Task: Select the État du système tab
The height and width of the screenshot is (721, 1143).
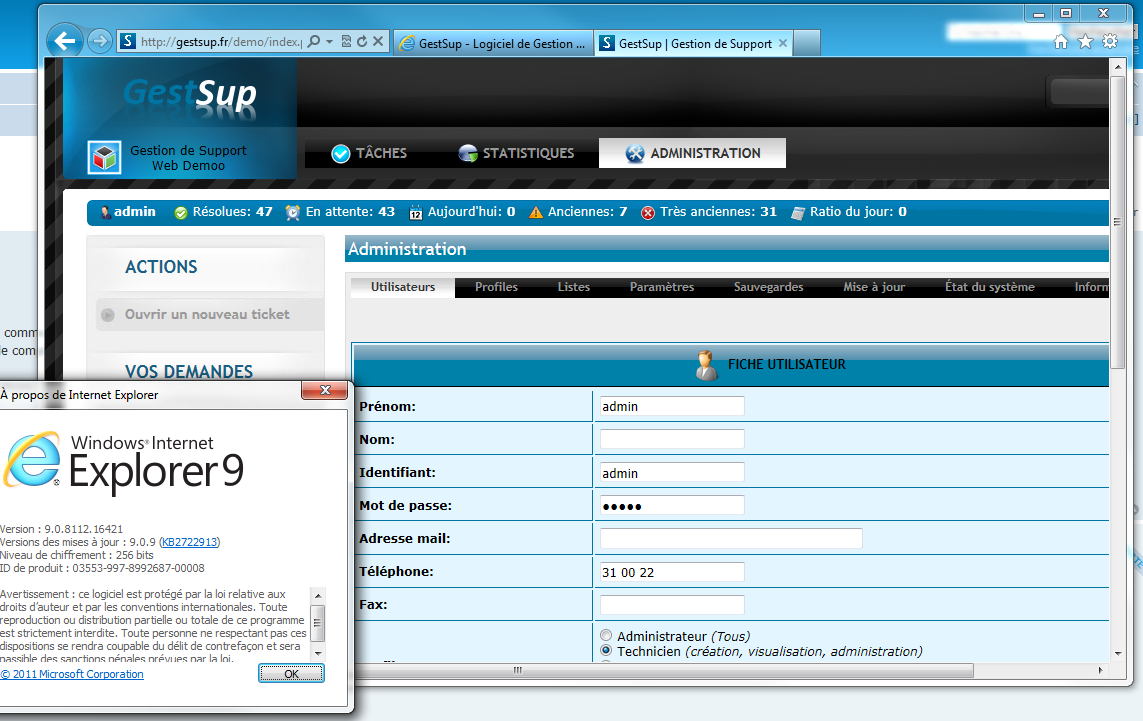Action: (x=990, y=287)
